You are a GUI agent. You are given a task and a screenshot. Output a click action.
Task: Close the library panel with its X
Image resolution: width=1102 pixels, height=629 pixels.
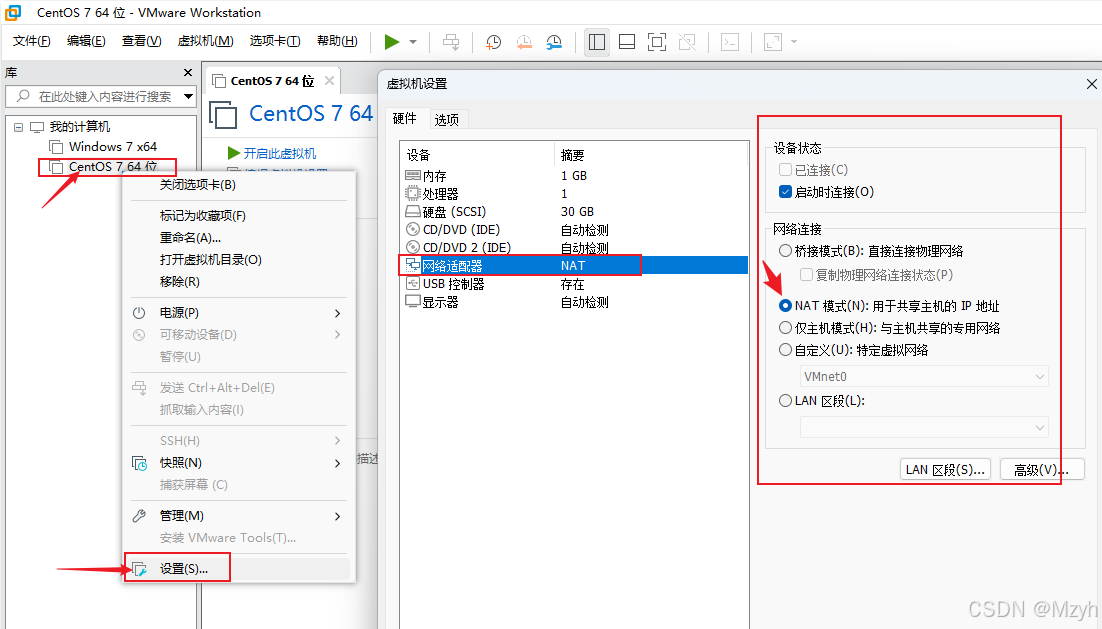188,72
